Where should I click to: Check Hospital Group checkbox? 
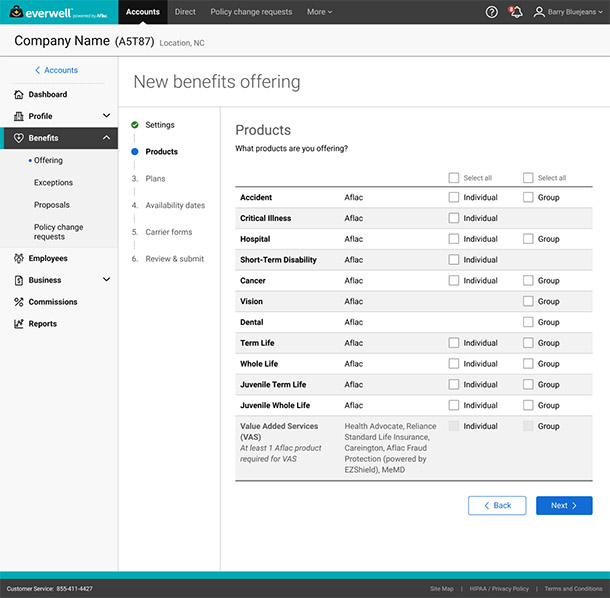point(528,239)
